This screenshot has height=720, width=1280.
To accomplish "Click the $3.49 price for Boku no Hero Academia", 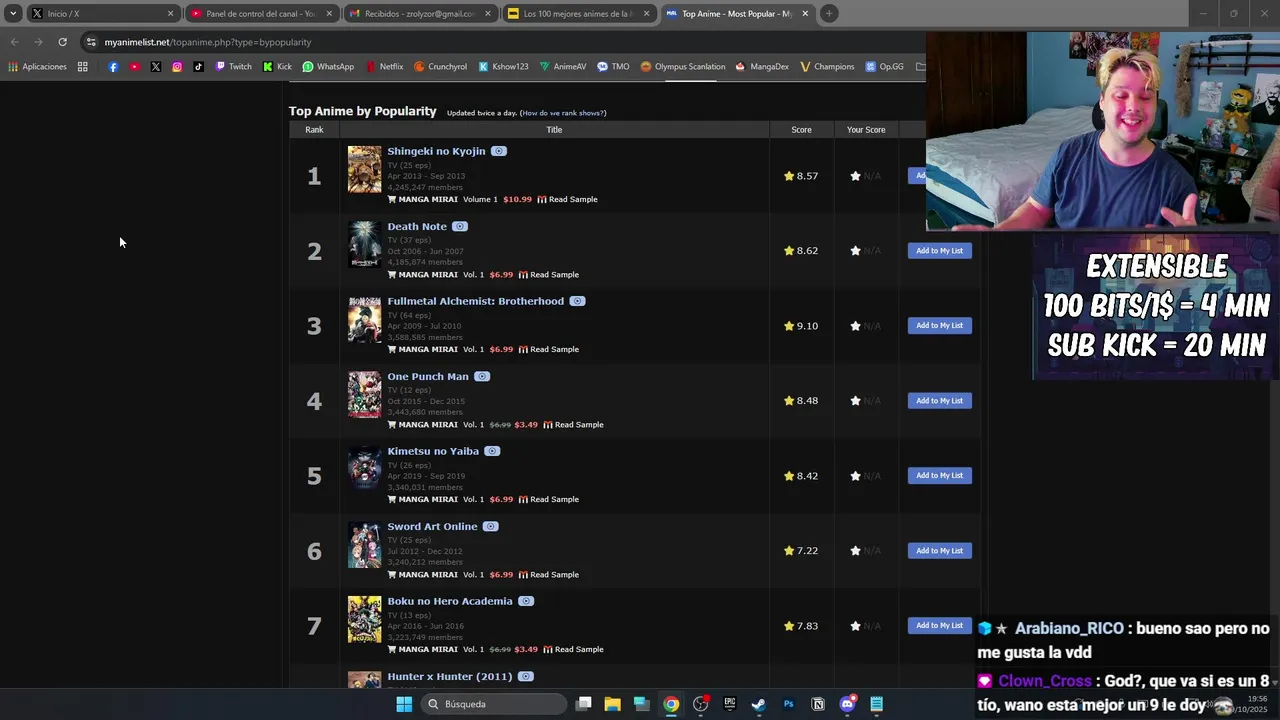I will point(526,649).
